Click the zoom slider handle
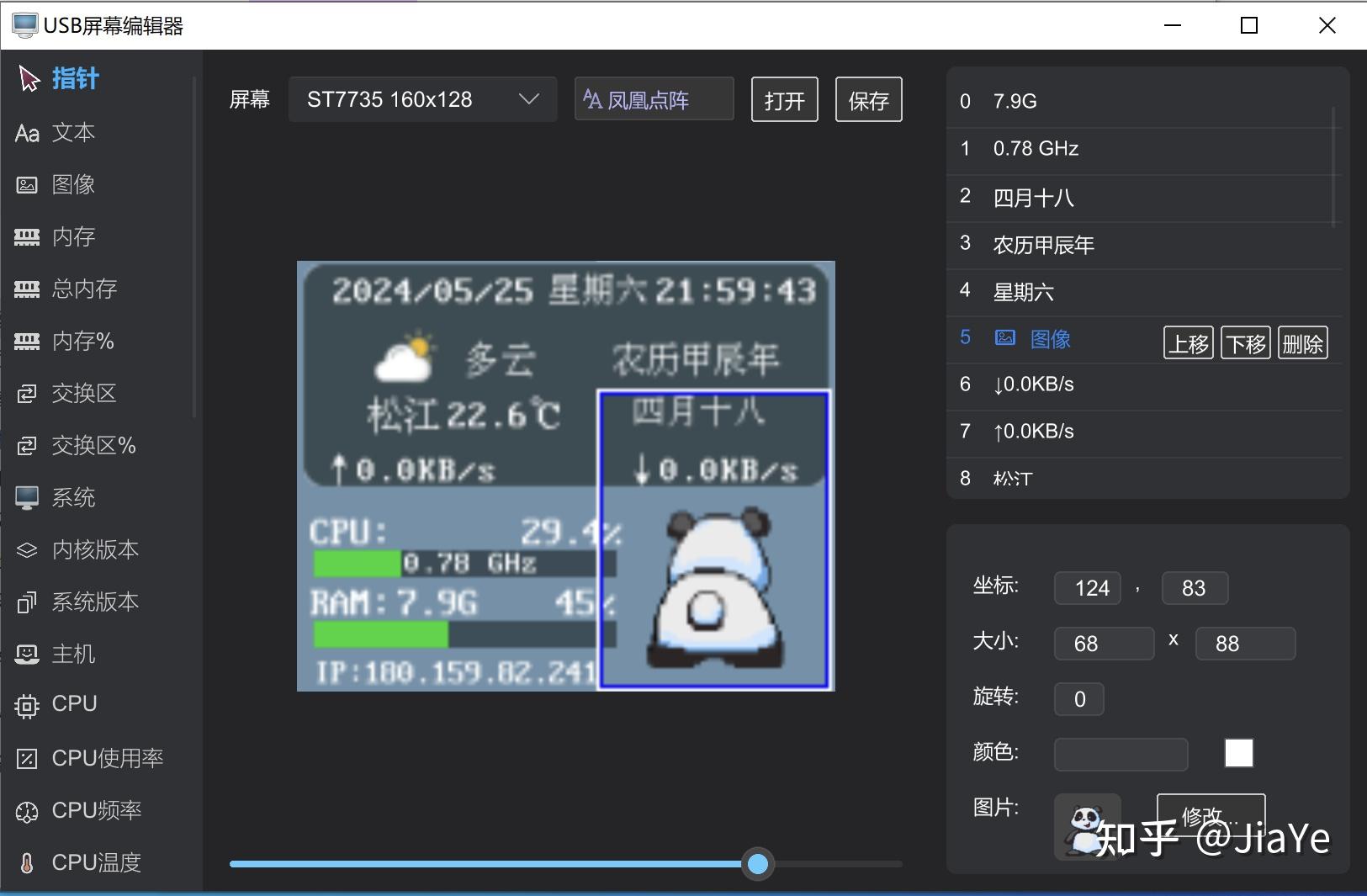The width and height of the screenshot is (1367, 896). point(758,864)
